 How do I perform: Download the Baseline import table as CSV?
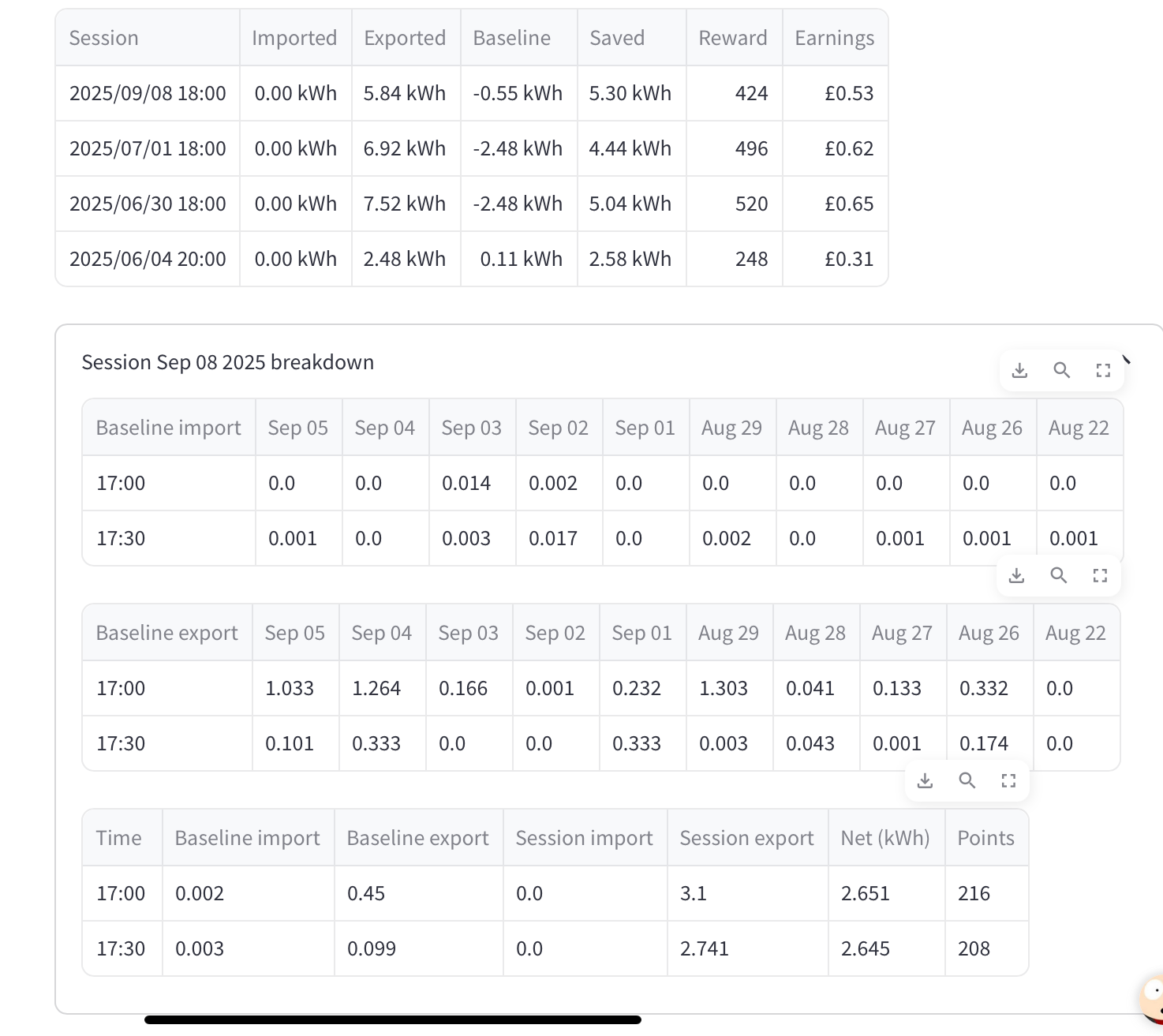click(1019, 370)
